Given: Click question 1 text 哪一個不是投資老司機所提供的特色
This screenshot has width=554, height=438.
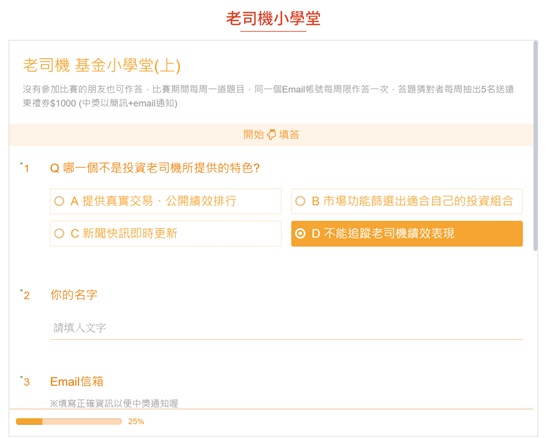Looking at the screenshot, I should tap(155, 168).
